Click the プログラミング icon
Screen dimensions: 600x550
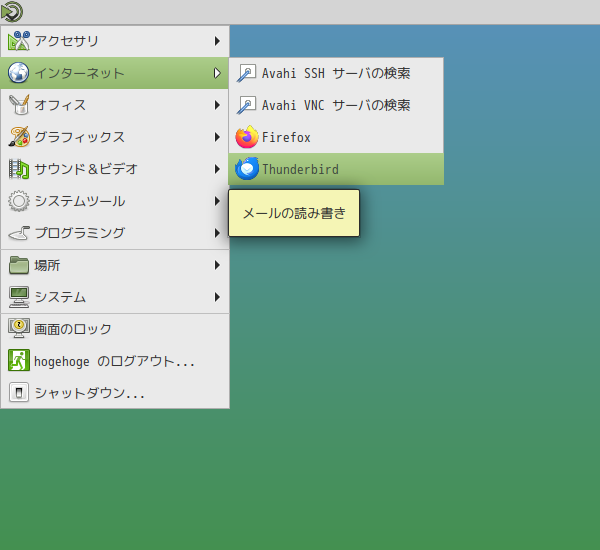tap(19, 233)
